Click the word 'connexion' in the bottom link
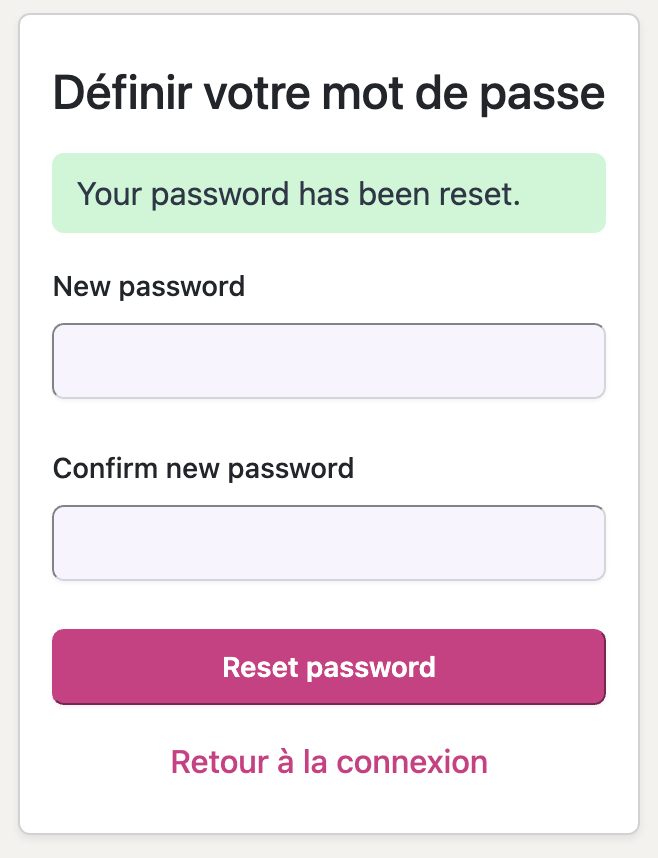The height and width of the screenshot is (858, 658). pos(412,762)
